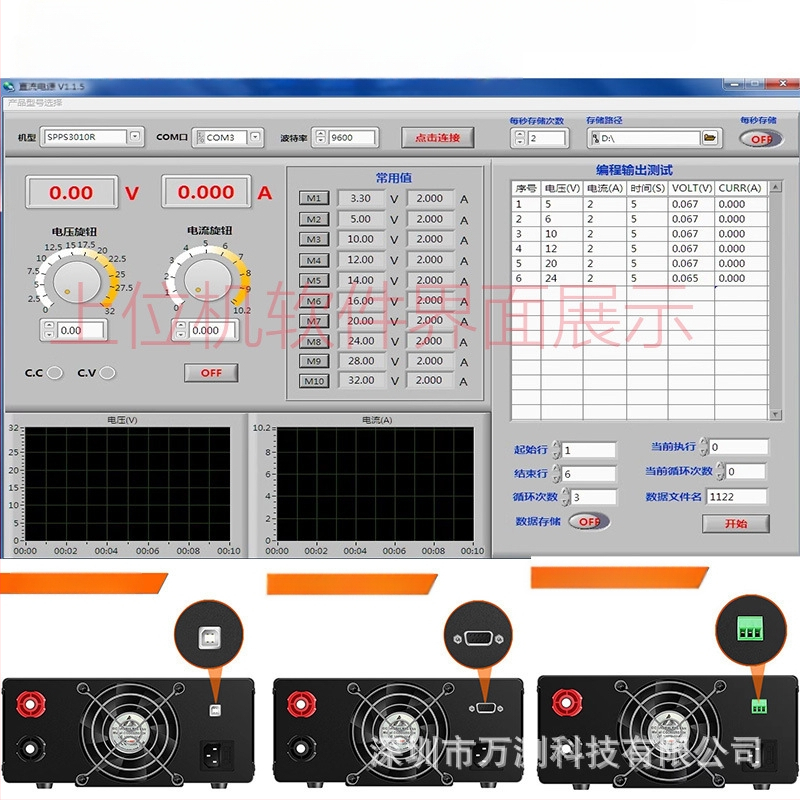Select the M3 preset for 10.00 V
The image size is (800, 800).
(x=313, y=240)
